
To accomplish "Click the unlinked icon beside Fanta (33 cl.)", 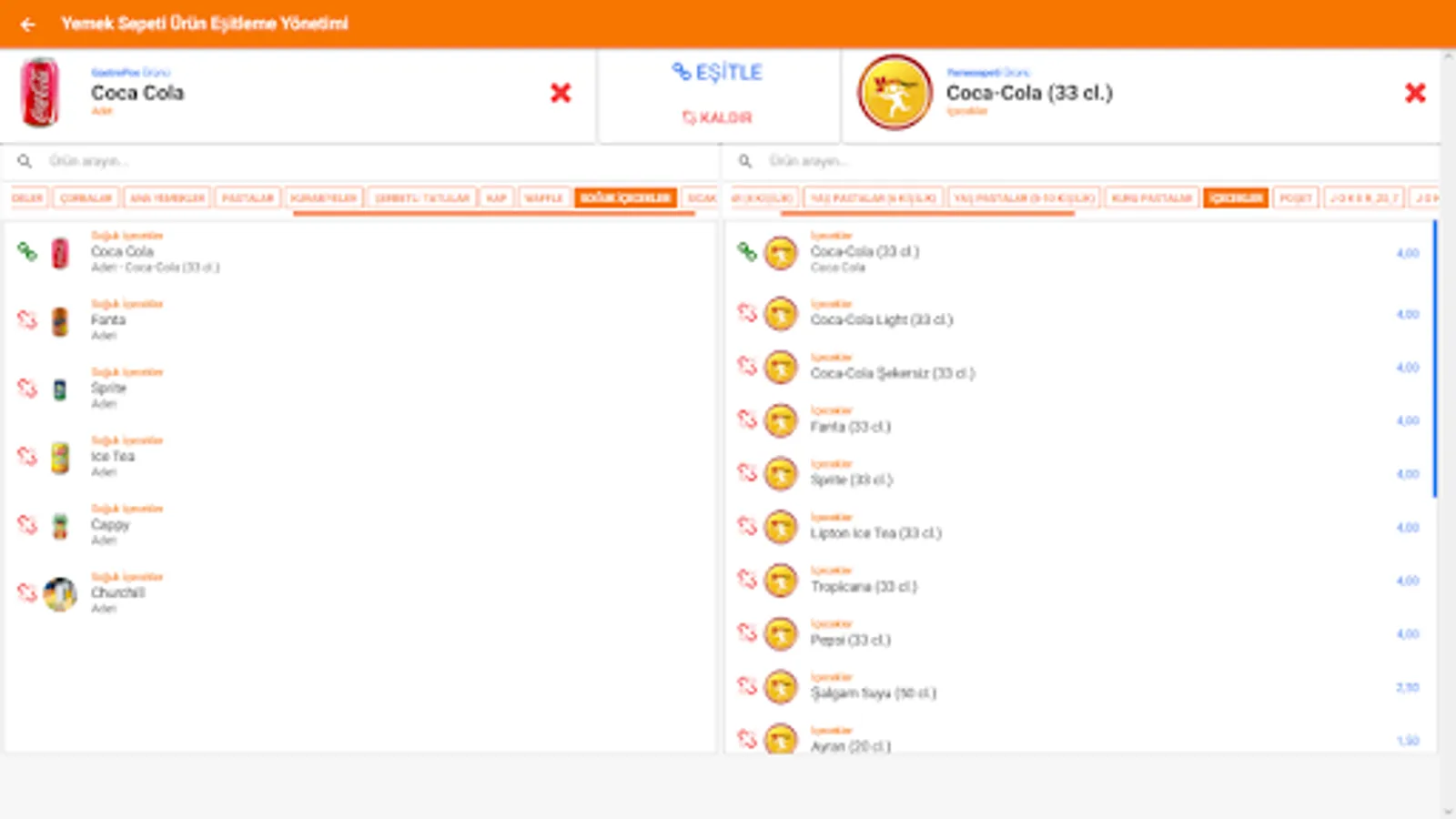I will click(x=747, y=420).
